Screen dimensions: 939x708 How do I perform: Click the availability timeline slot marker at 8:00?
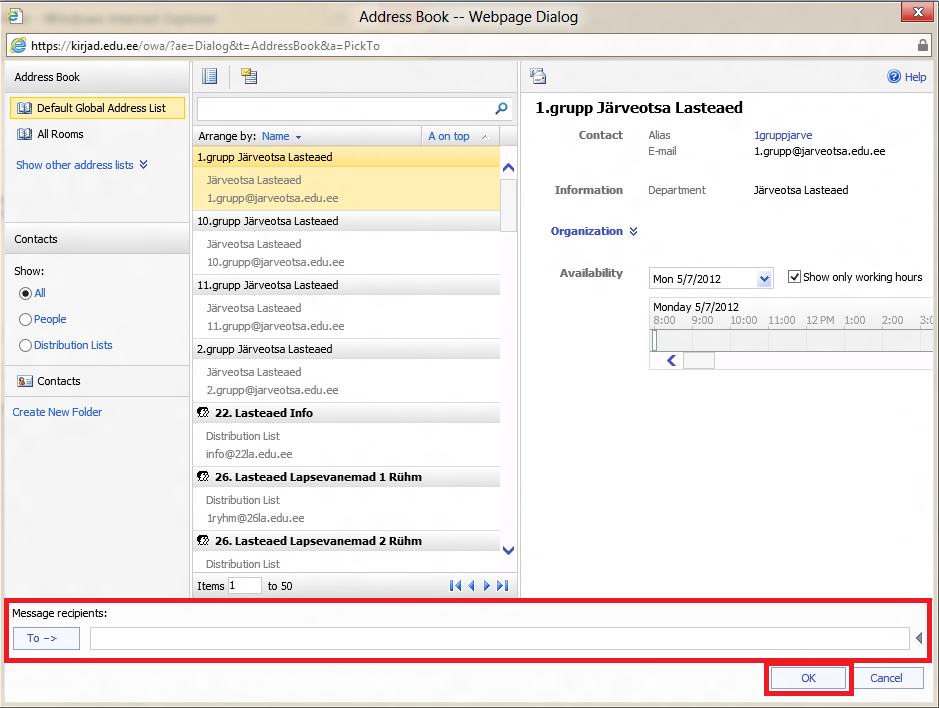(655, 340)
